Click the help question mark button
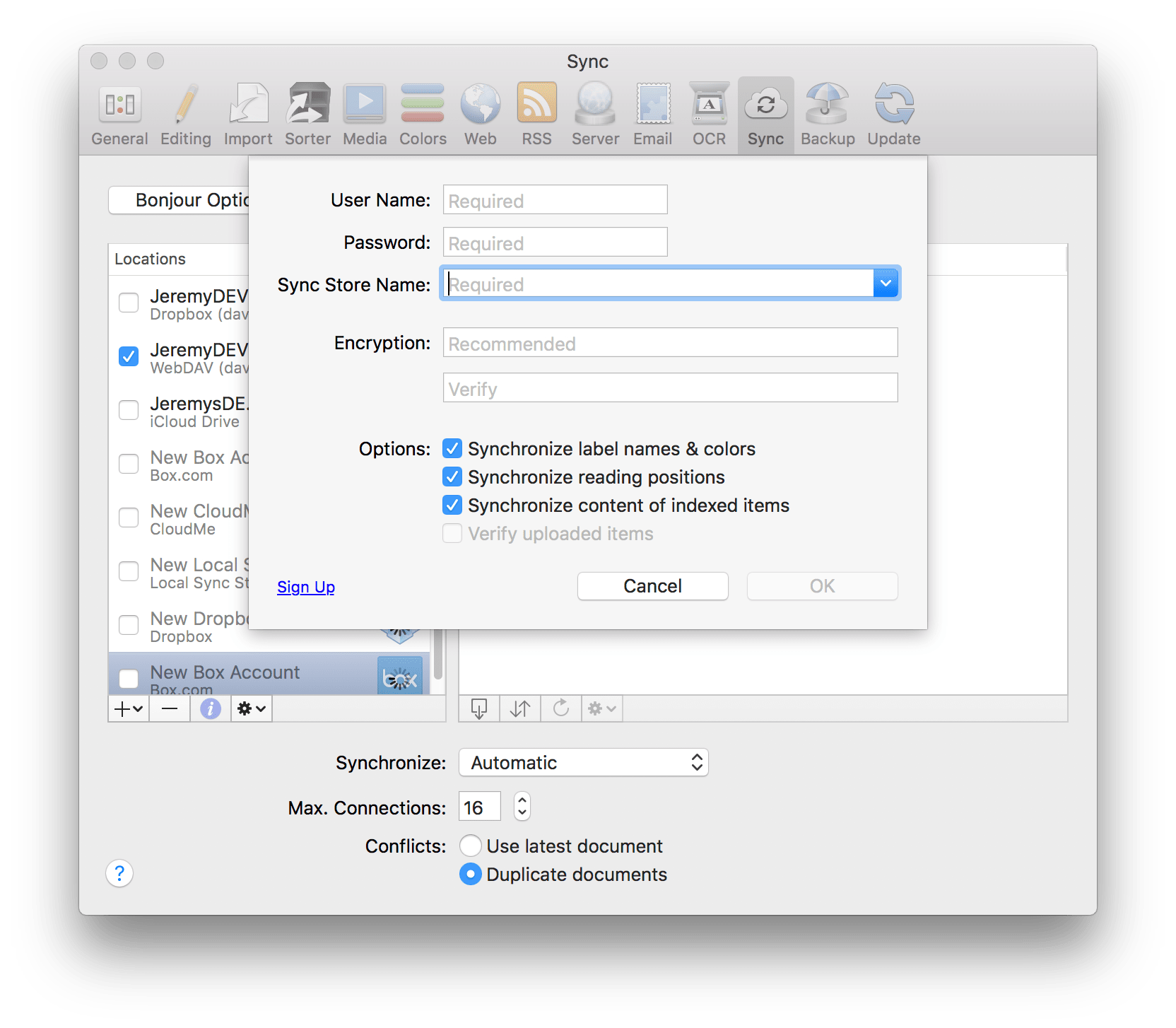The height and width of the screenshot is (1028, 1176). pyautogui.click(x=119, y=873)
